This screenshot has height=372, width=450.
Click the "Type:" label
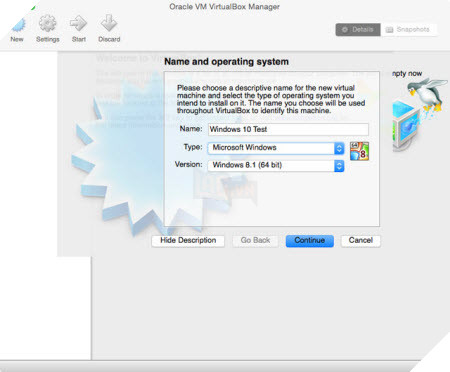(193, 147)
